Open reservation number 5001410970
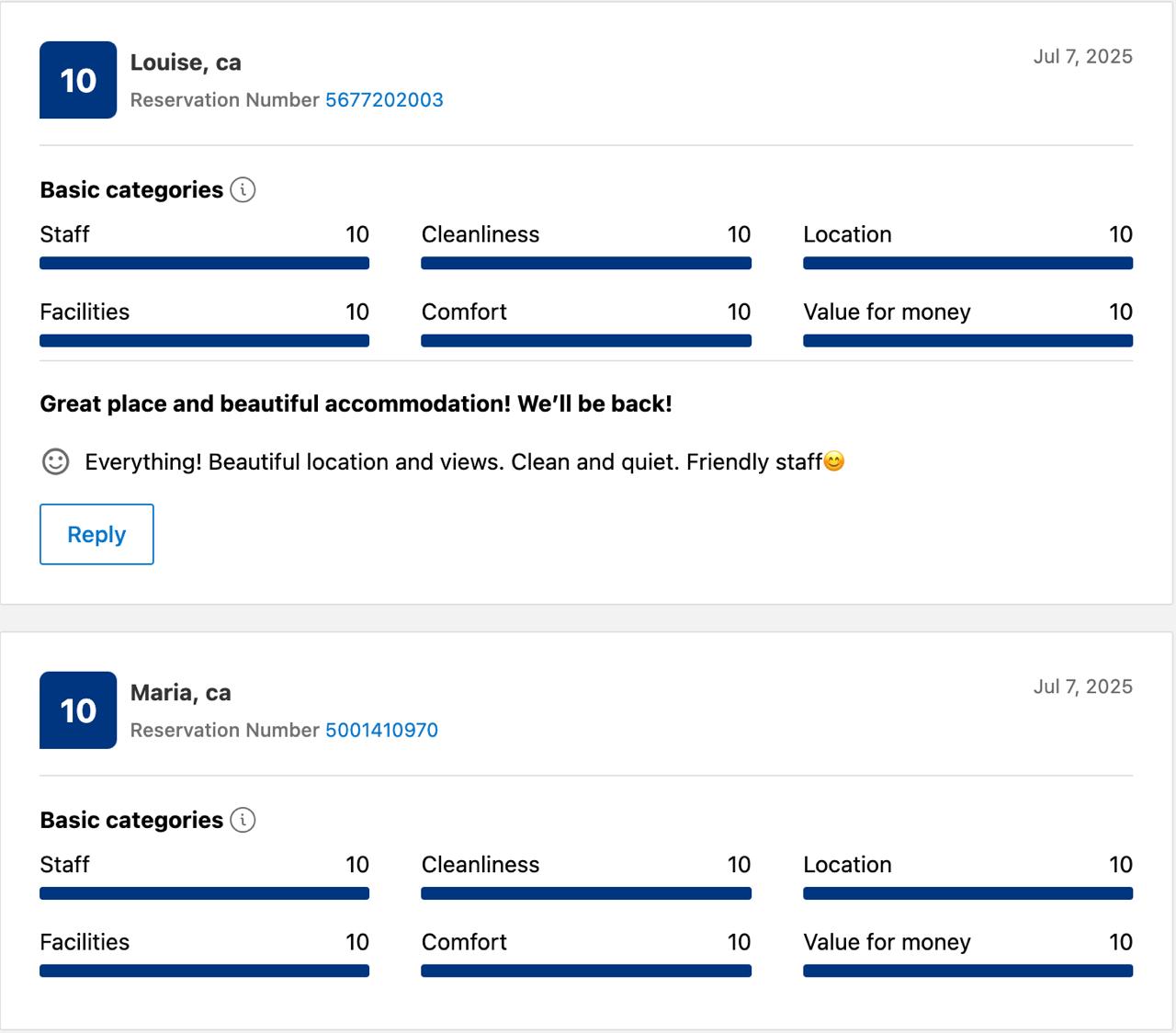1176x1033 pixels. coord(381,730)
